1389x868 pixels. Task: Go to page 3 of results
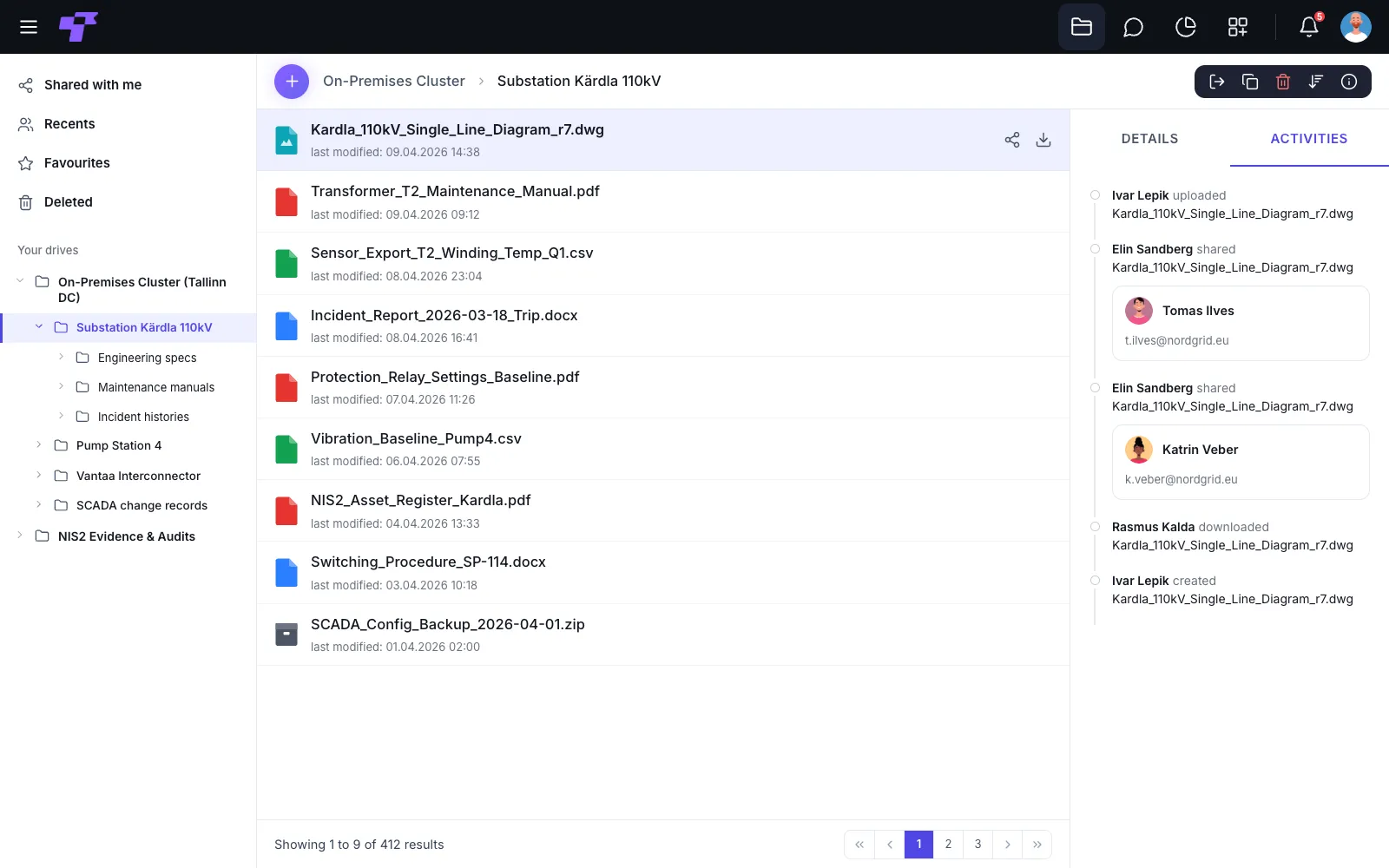[978, 845]
